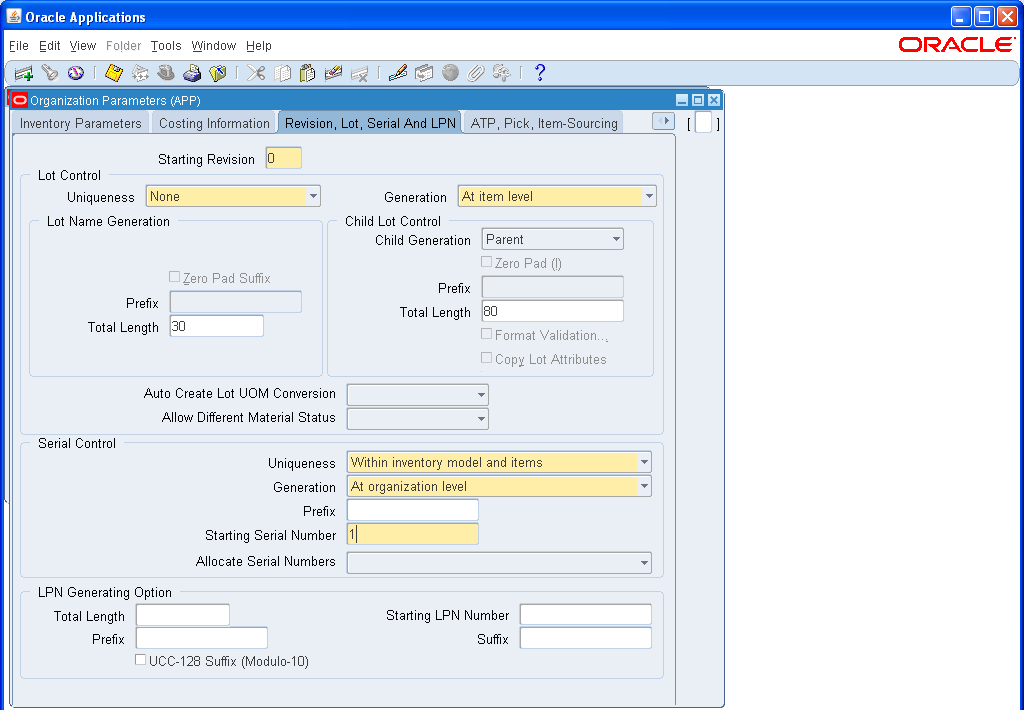Open Allocate Serial Numbers dropdown
This screenshot has width=1024, height=710.
click(645, 562)
